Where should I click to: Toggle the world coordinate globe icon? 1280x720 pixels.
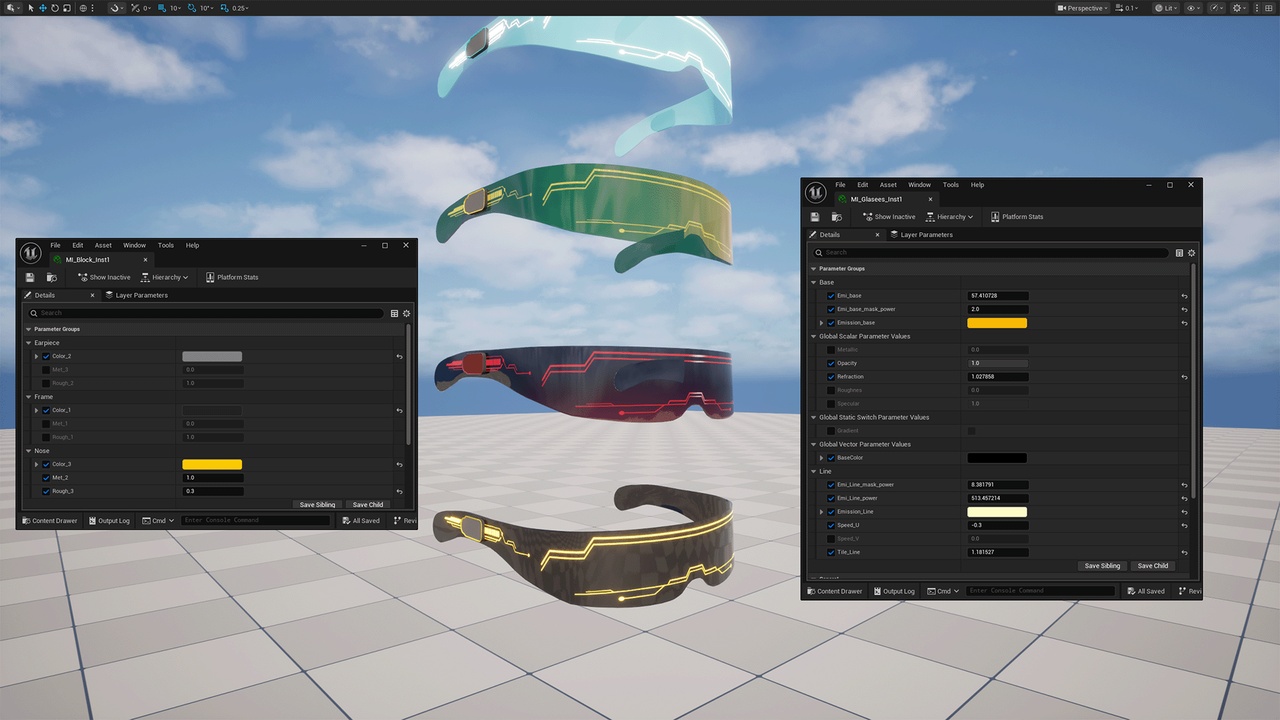pyautogui.click(x=84, y=8)
